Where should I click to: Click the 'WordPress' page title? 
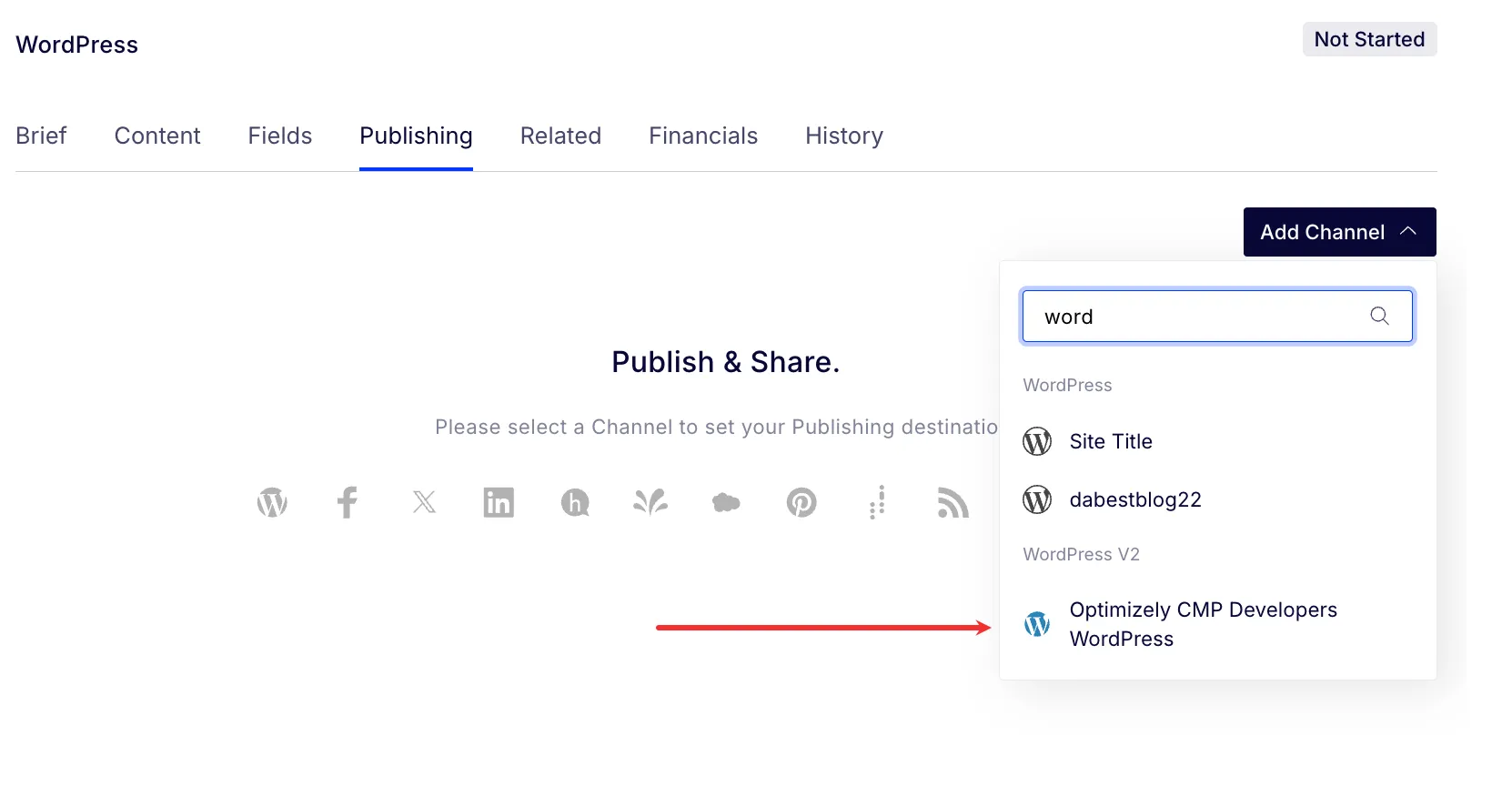click(x=76, y=45)
